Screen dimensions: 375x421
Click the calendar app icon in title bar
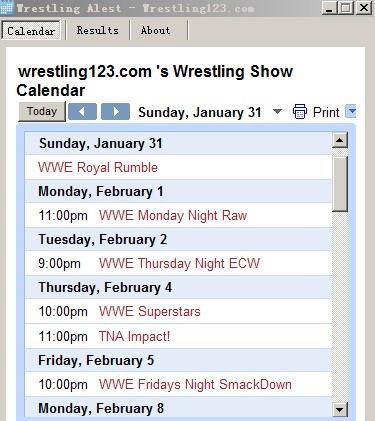pos(7,7)
